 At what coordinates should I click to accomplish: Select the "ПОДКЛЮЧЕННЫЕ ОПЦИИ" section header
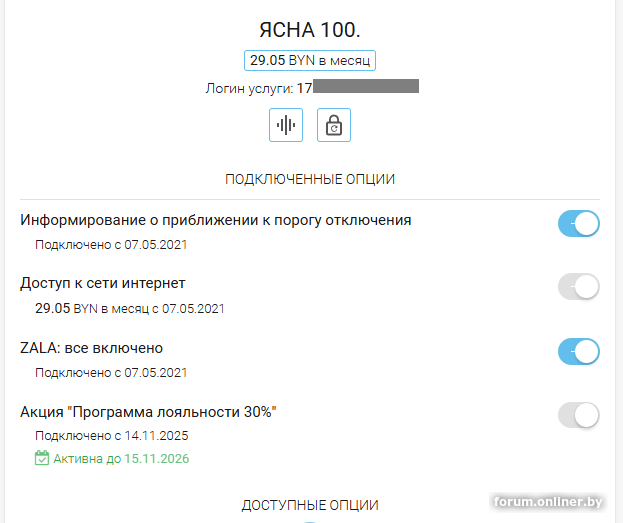click(310, 179)
